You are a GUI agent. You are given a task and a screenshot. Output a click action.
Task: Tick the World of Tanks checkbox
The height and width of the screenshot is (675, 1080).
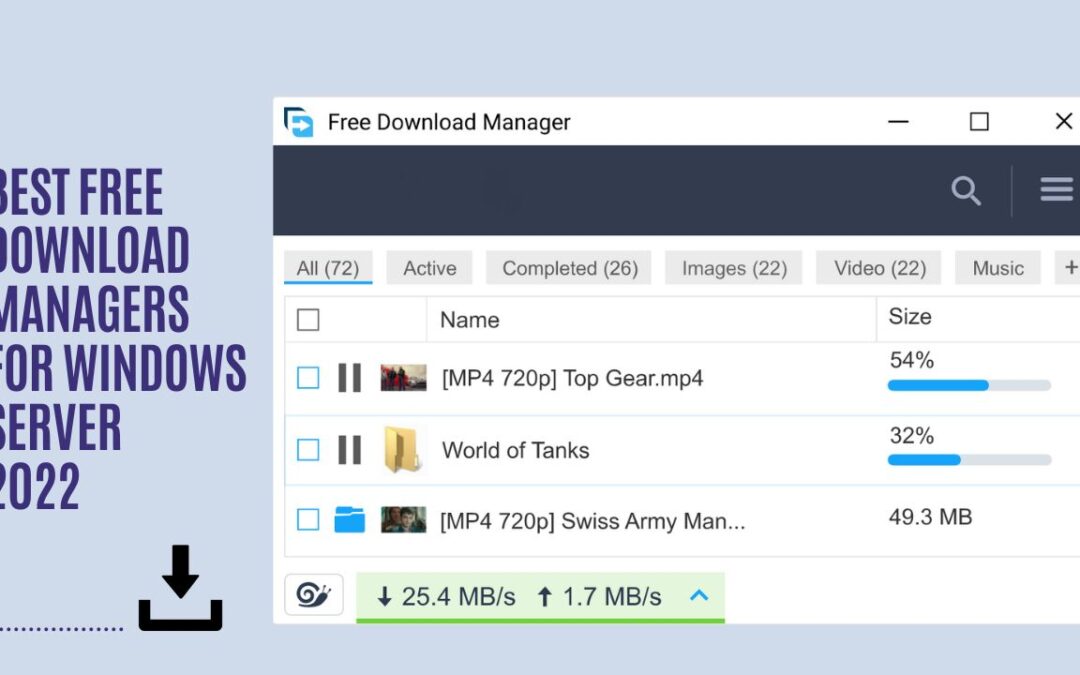pyautogui.click(x=308, y=450)
